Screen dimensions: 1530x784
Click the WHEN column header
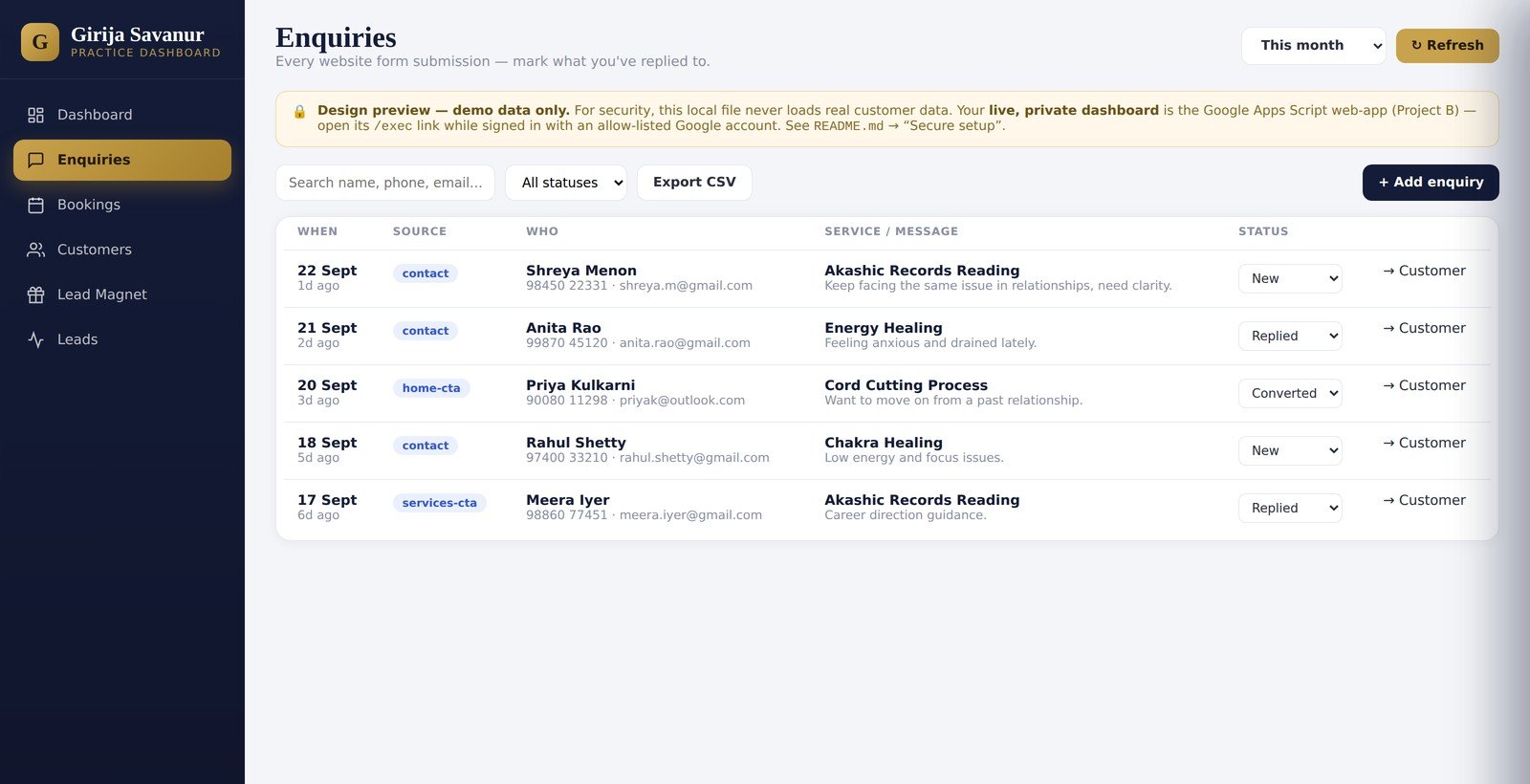(317, 231)
